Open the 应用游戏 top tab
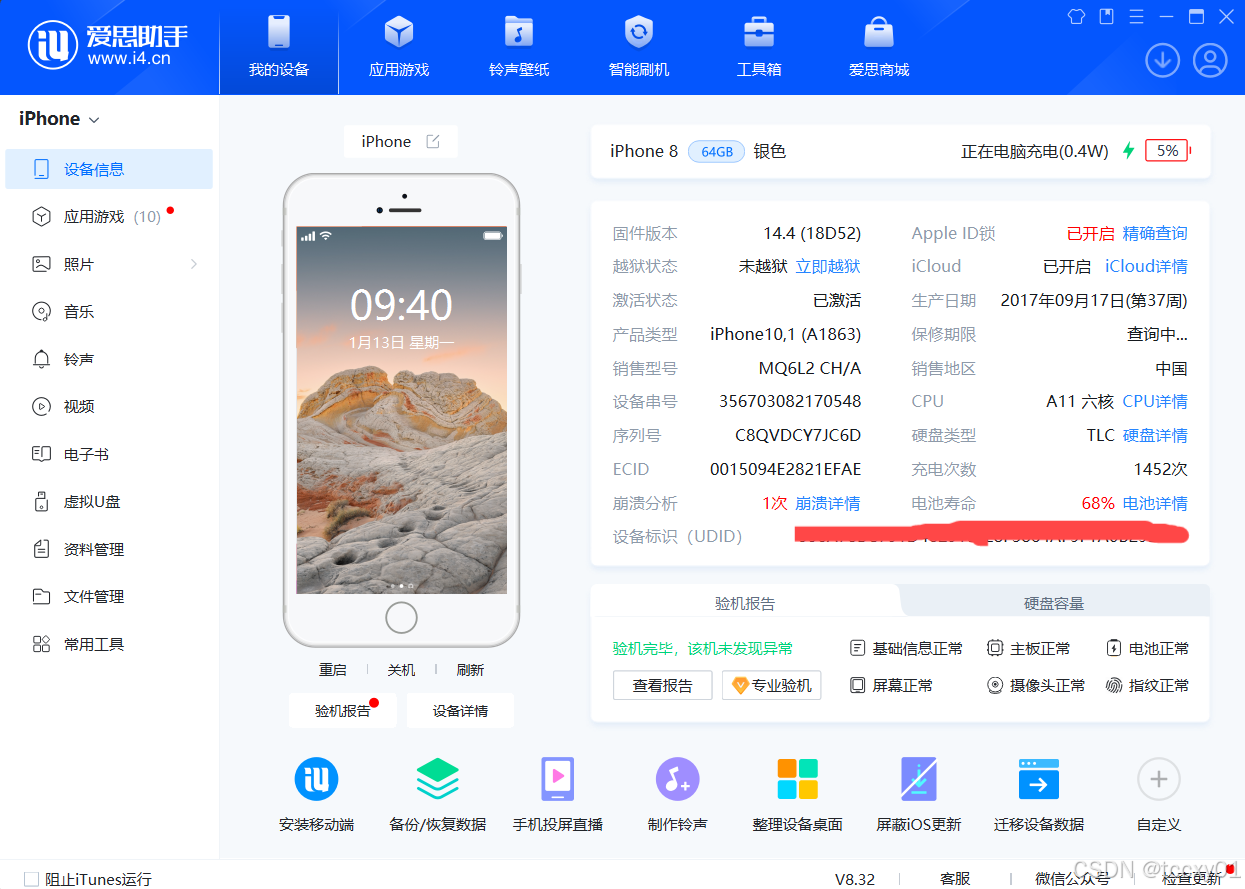1245x889 pixels. 399,47
